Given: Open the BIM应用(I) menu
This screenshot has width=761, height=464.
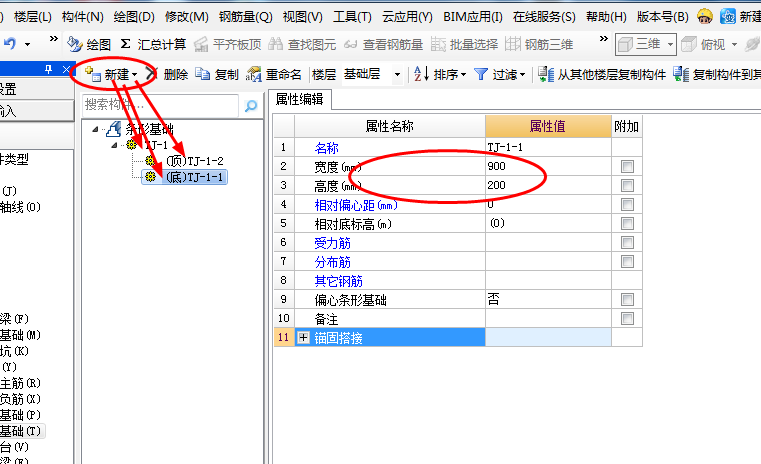Looking at the screenshot, I should [x=473, y=17].
